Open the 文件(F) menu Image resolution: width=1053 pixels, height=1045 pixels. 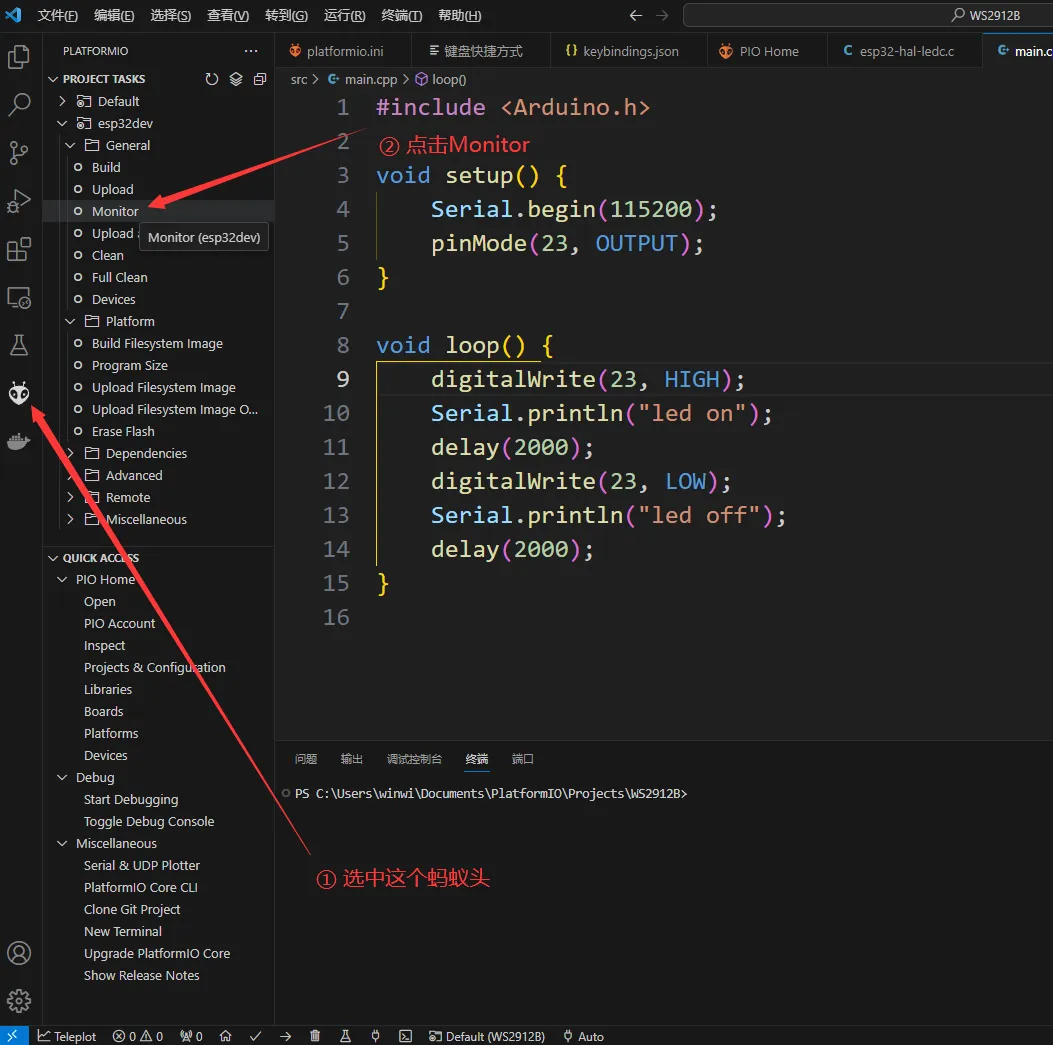(58, 15)
